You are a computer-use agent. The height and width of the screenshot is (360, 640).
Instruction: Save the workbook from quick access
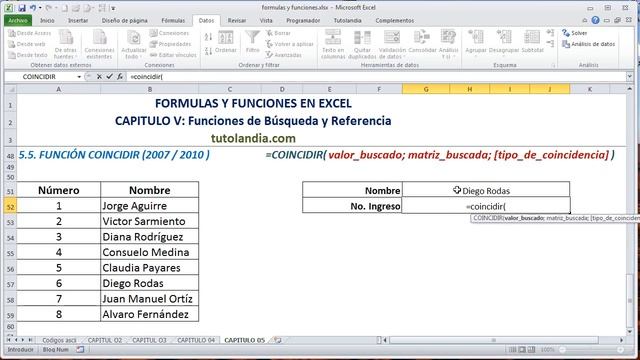(22, 8)
